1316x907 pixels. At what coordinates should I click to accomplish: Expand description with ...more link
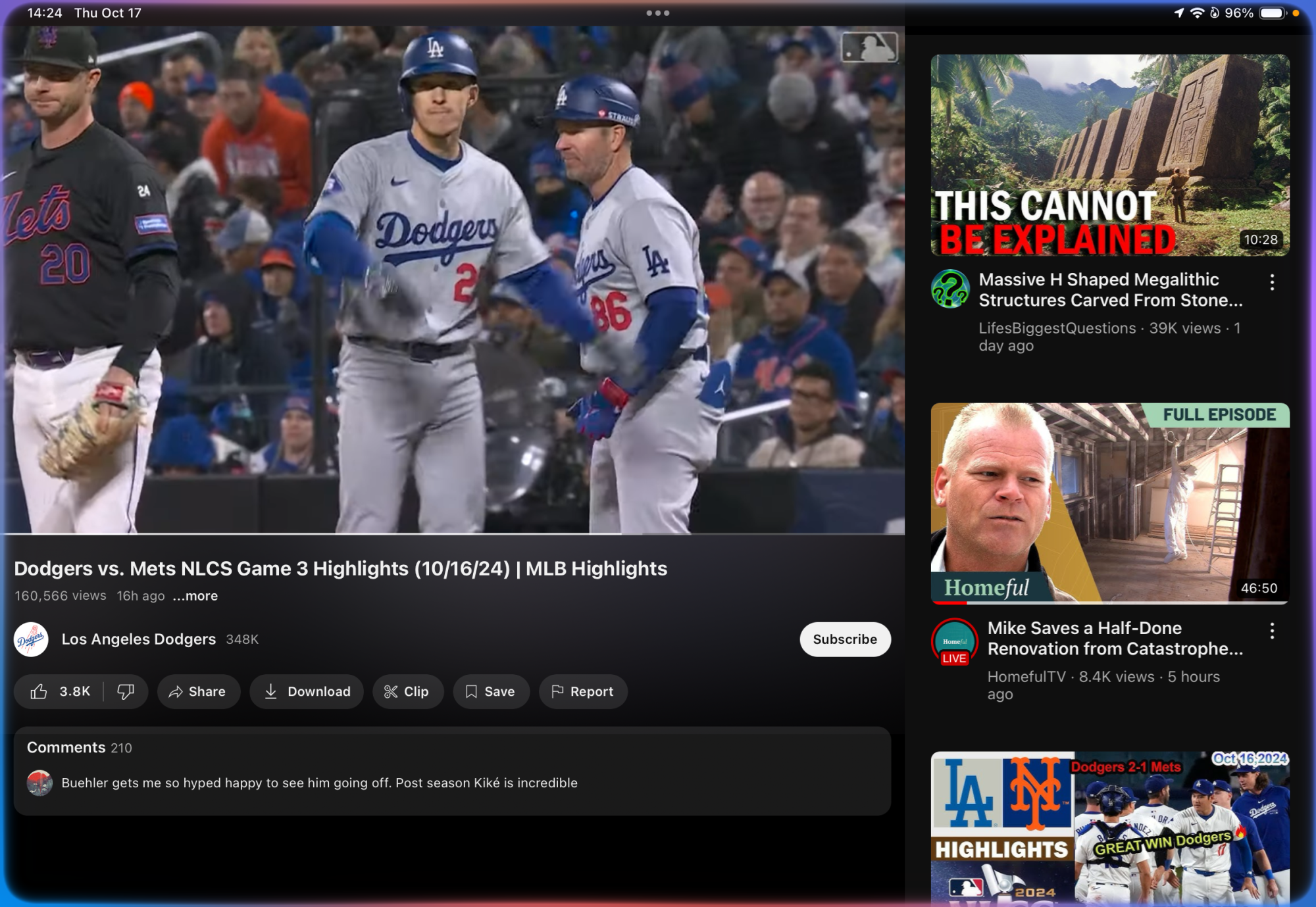(x=195, y=596)
